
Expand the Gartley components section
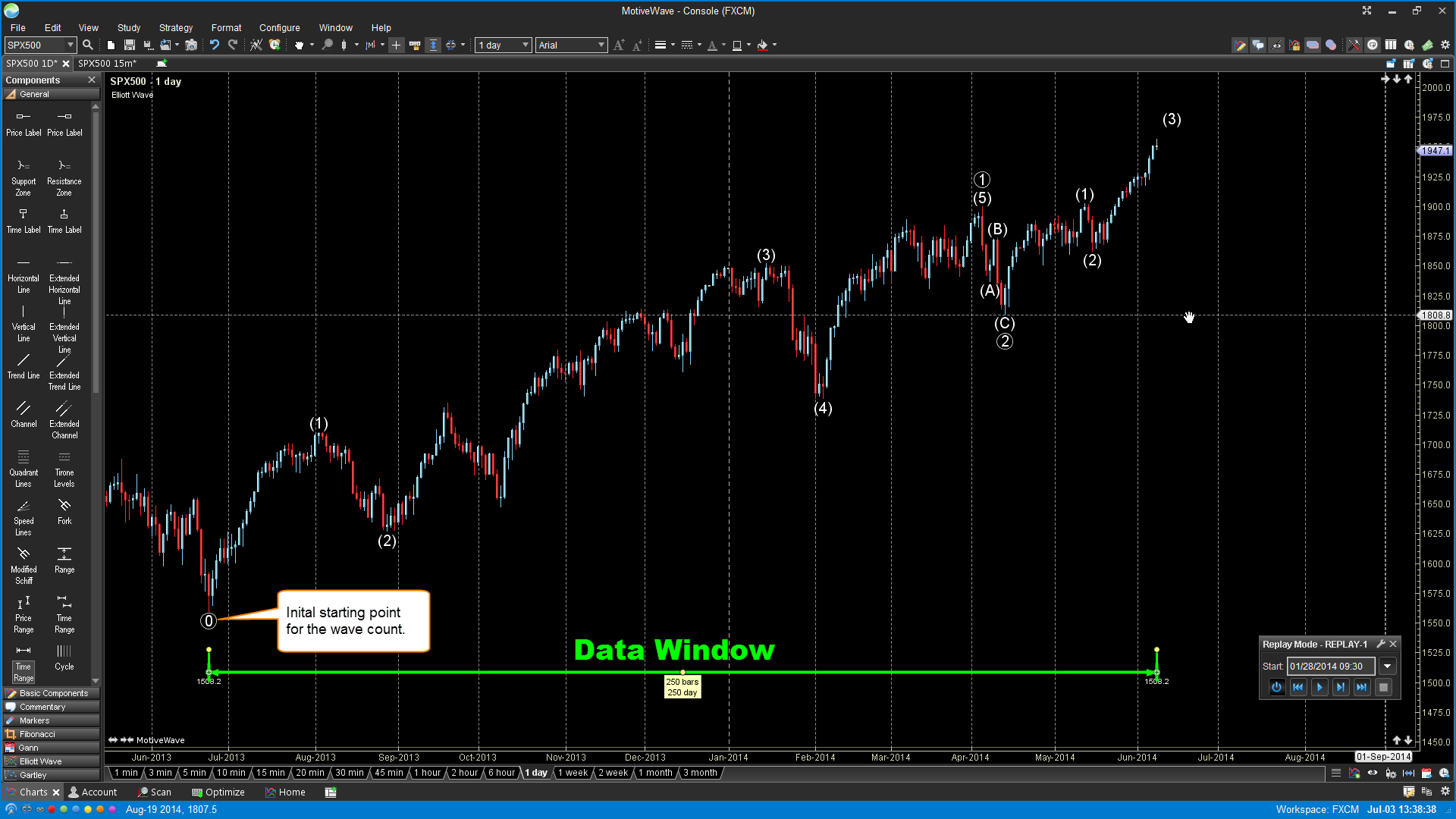(52, 775)
